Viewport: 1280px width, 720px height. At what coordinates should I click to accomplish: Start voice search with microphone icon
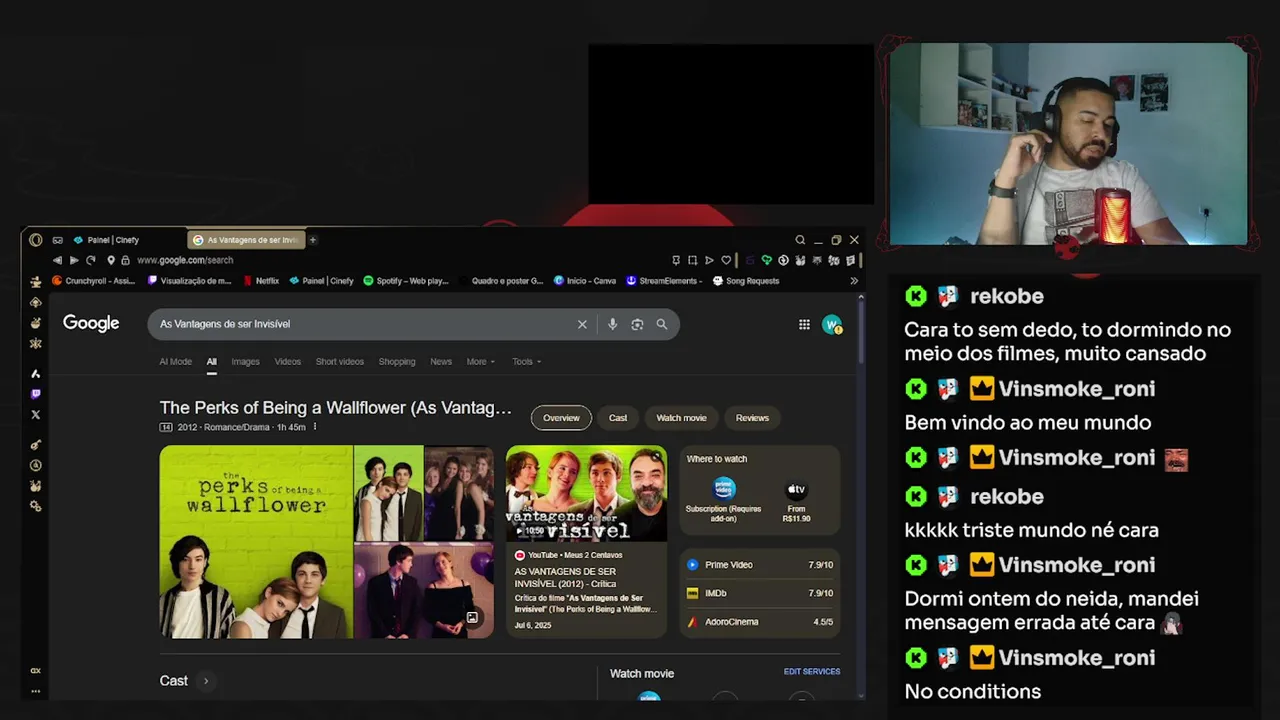pyautogui.click(x=612, y=324)
